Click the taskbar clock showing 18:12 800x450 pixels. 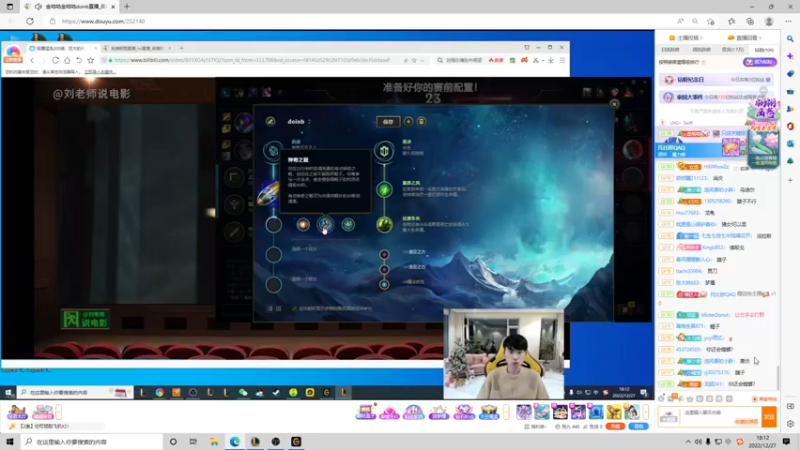[x=762, y=441]
